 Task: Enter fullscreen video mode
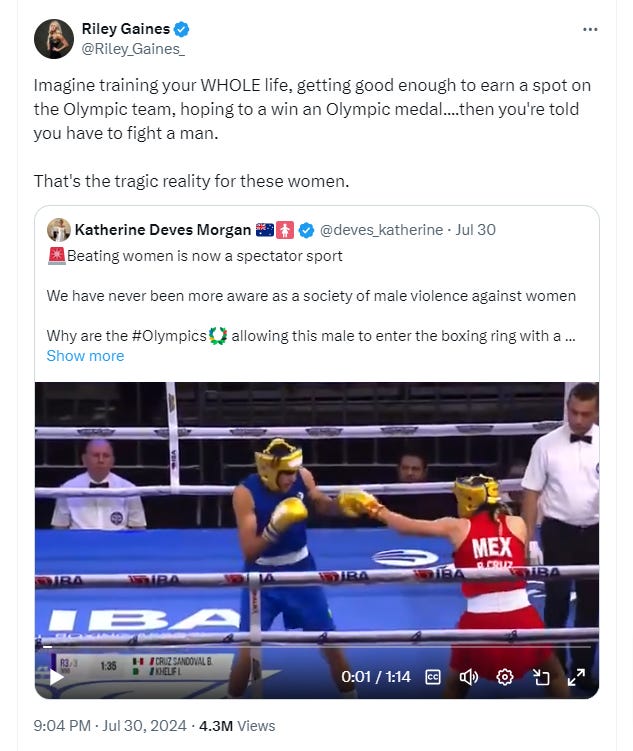tap(576, 677)
